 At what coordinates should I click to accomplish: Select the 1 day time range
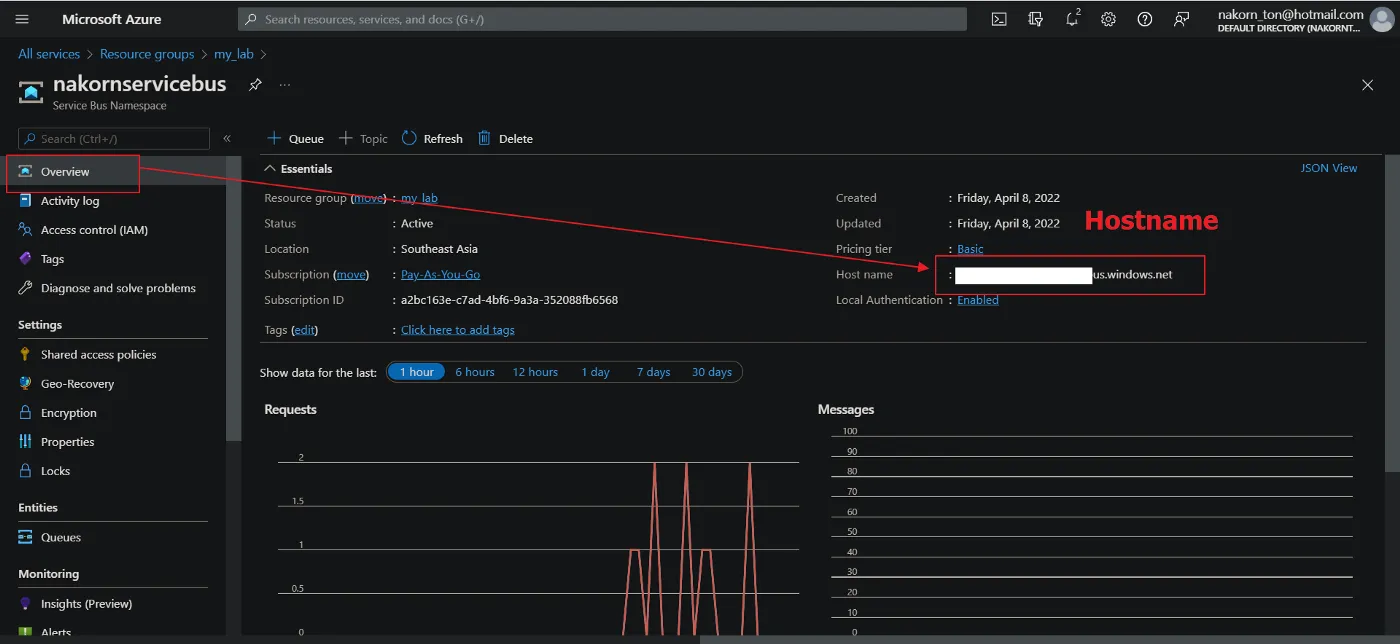point(595,372)
